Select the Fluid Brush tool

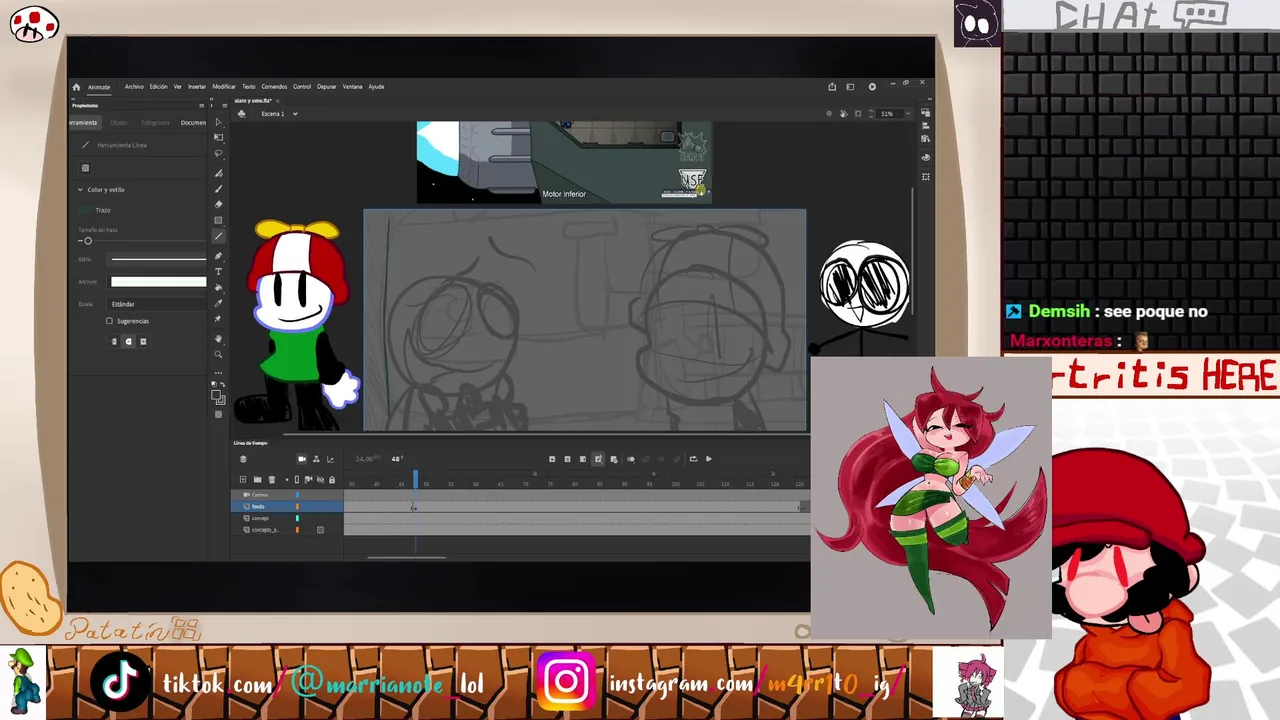coord(219,173)
